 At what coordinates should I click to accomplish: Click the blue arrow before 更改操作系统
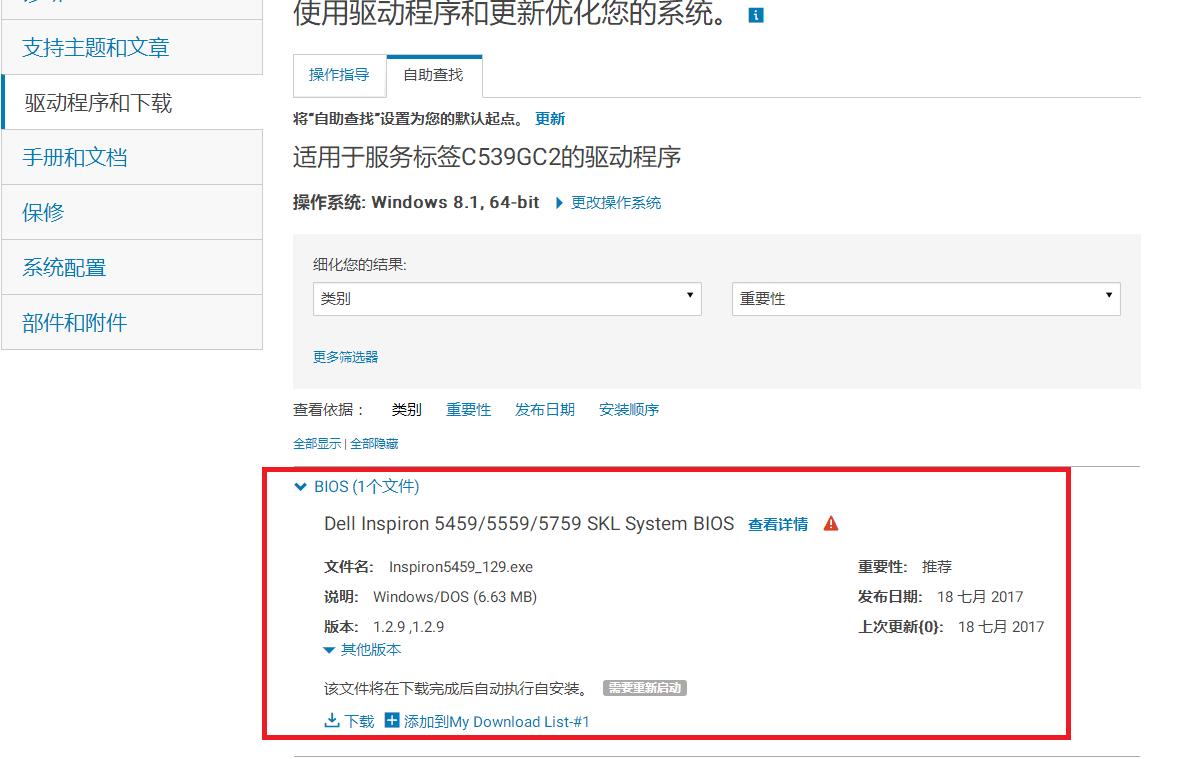(x=558, y=203)
